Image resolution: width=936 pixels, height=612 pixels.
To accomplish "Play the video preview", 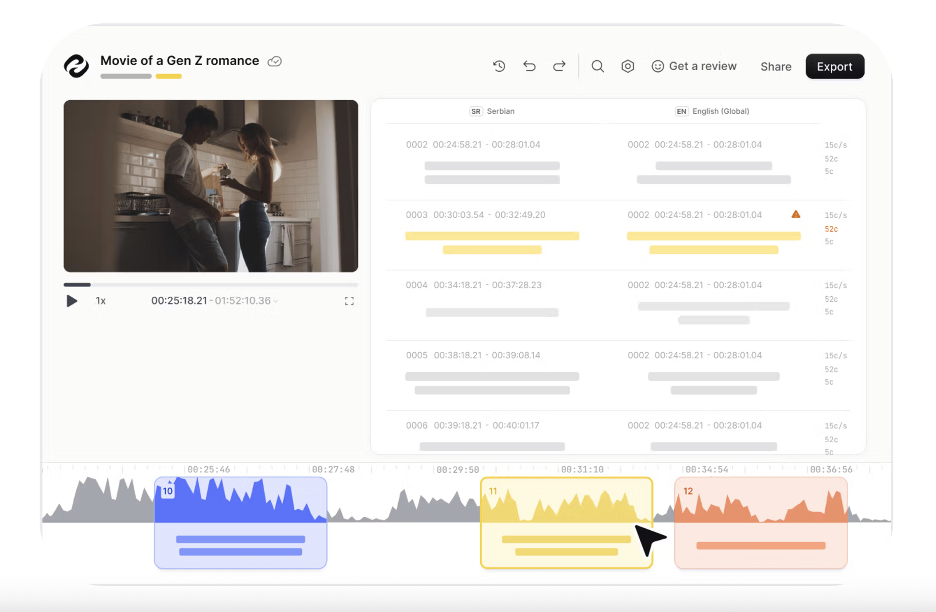I will 72,301.
